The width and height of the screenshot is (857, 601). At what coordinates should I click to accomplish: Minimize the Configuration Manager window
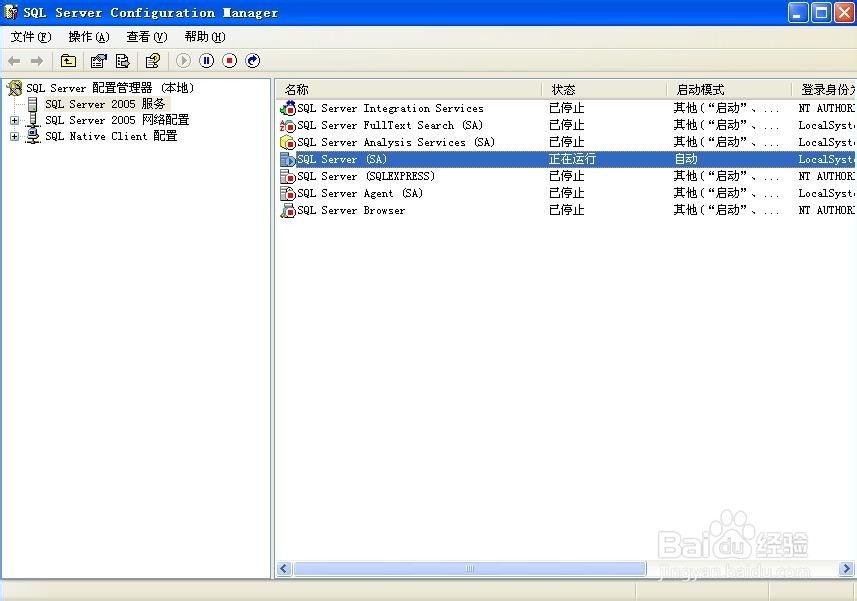(x=797, y=13)
